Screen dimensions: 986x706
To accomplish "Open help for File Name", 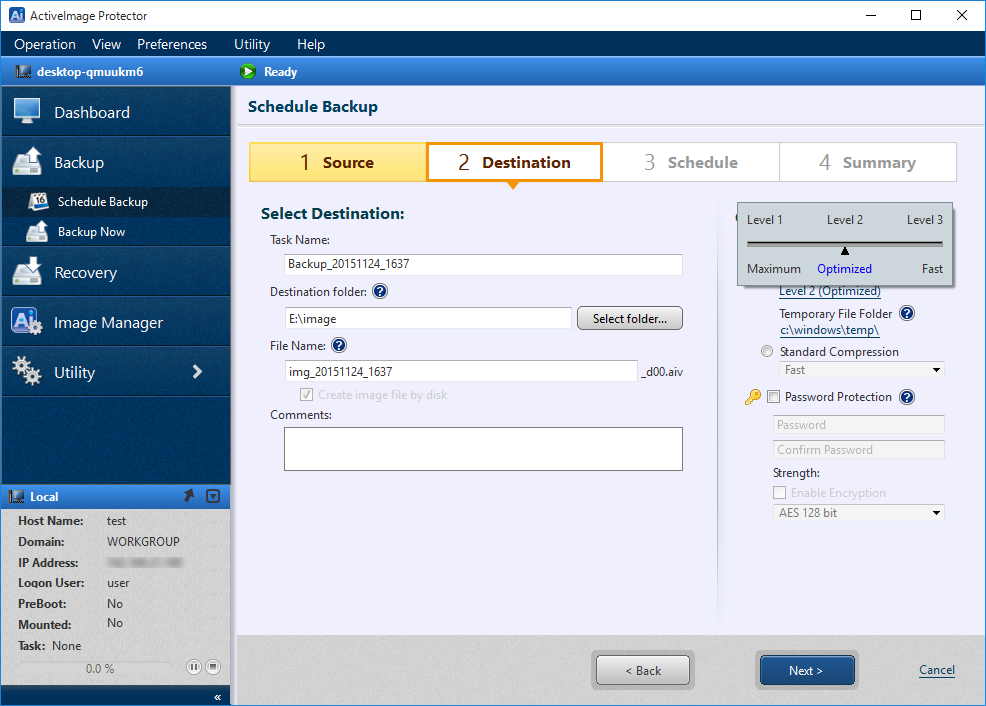I will pos(339,345).
